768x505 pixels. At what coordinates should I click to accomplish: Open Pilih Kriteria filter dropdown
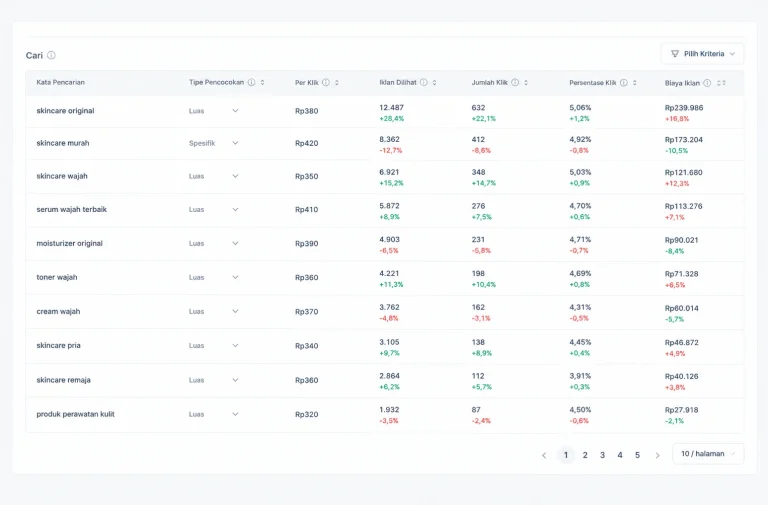[x=702, y=54]
